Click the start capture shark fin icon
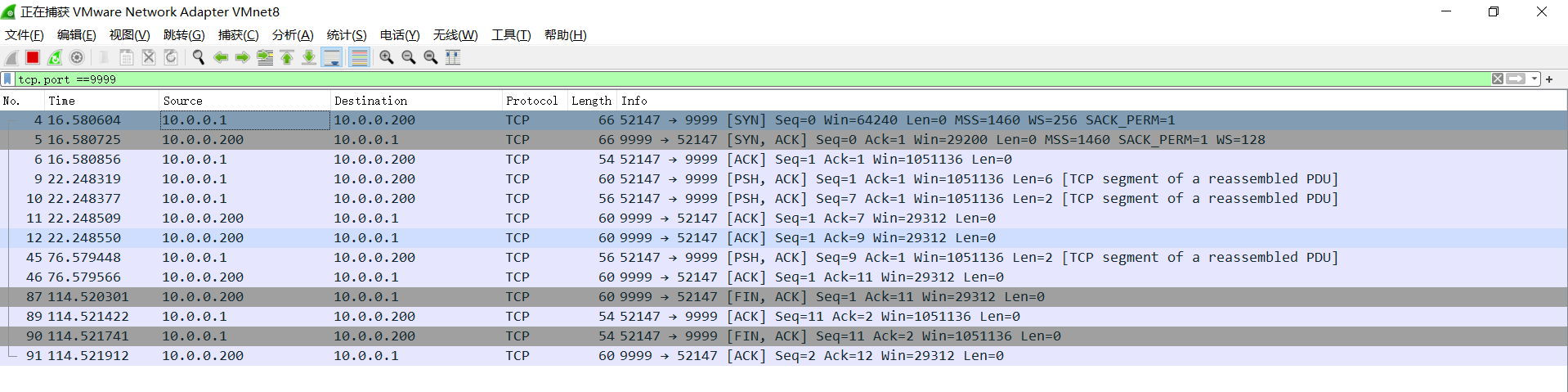Screen dimensions: 1568x392 (x=11, y=57)
